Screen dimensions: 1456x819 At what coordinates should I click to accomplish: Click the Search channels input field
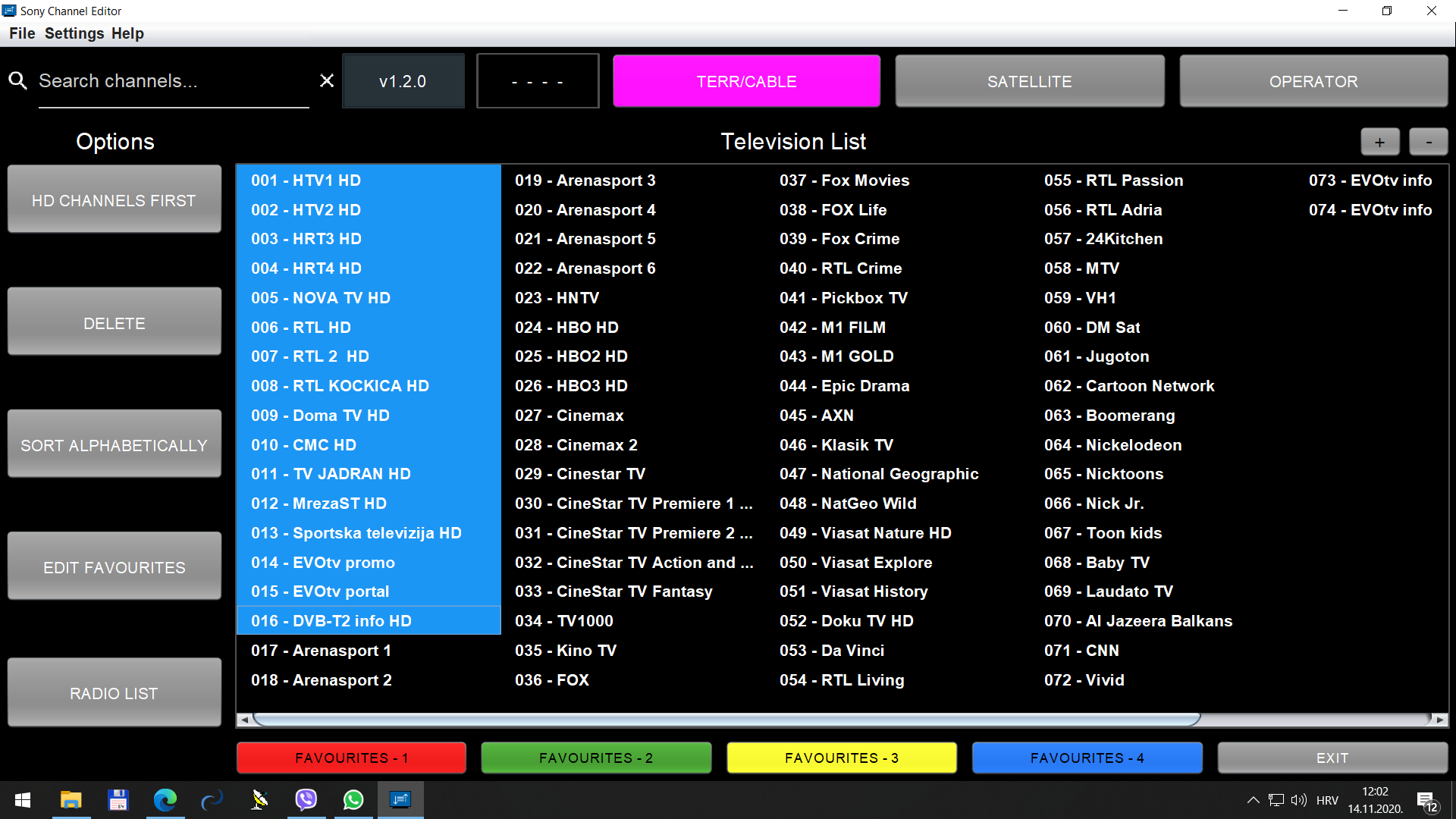[173, 81]
